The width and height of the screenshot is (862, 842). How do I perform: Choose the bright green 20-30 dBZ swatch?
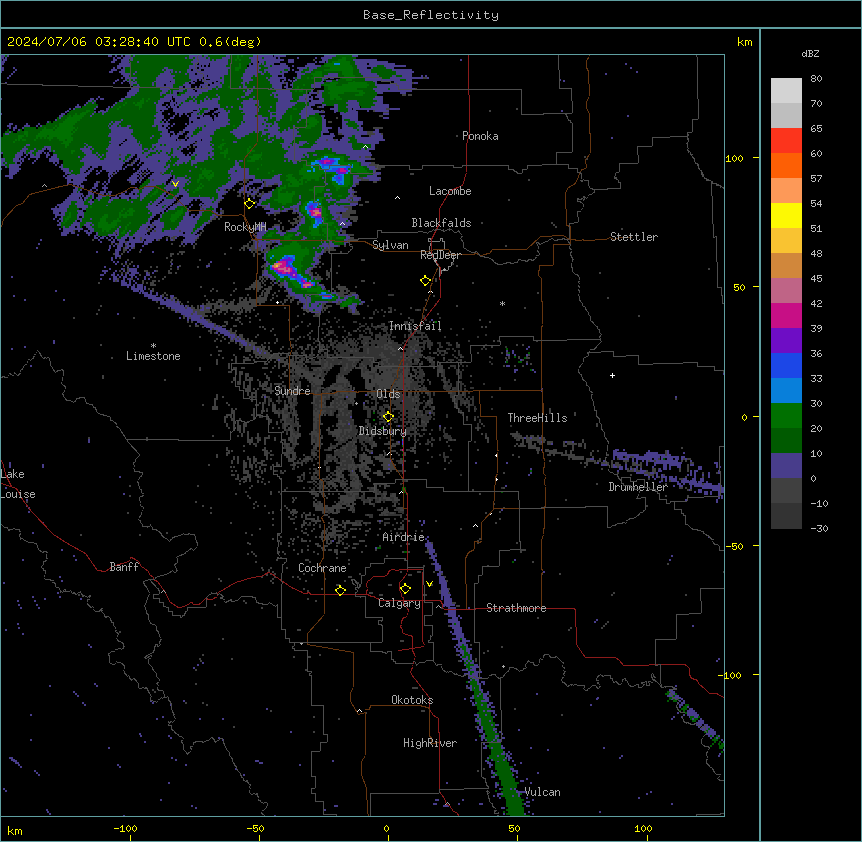(x=786, y=416)
